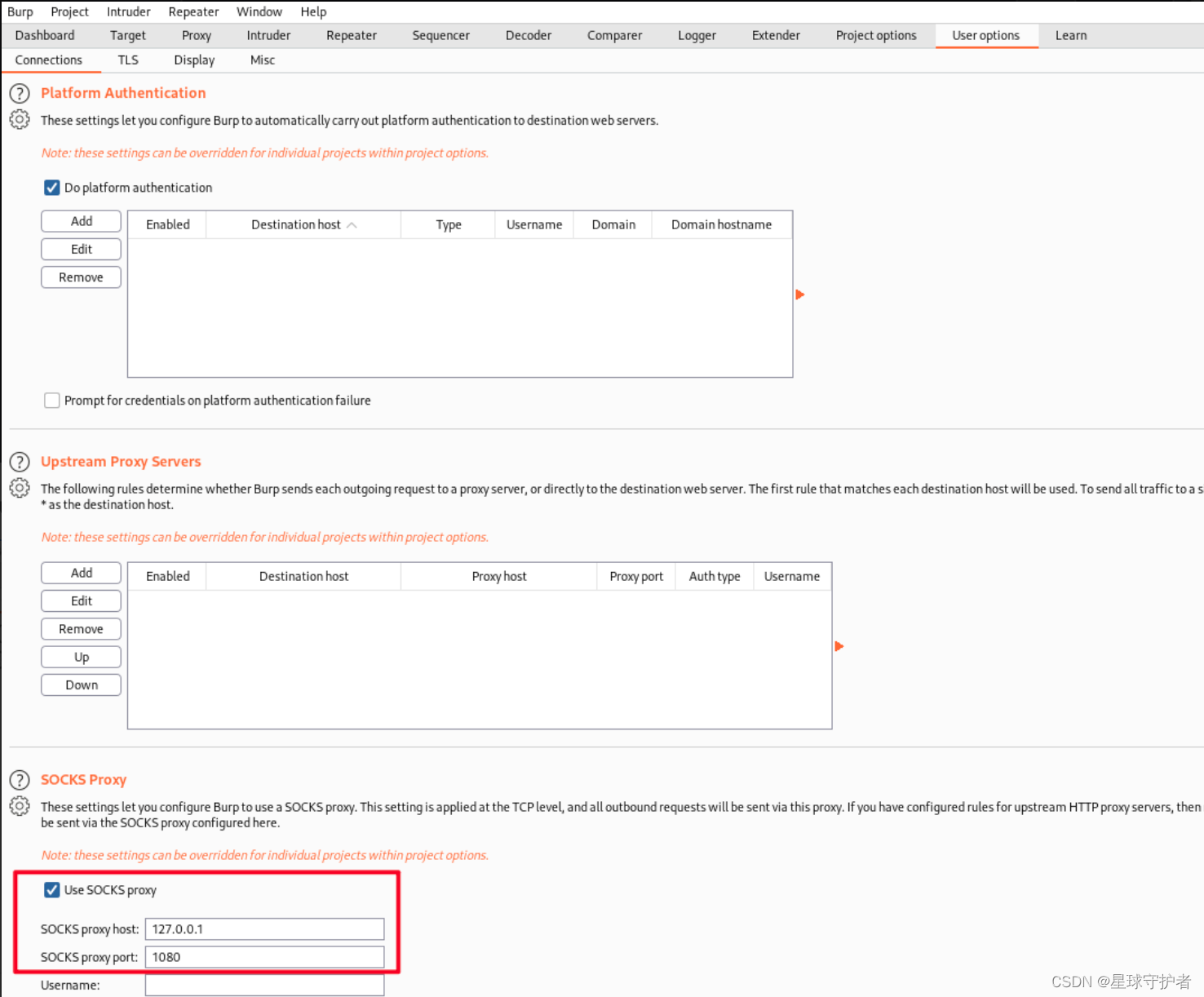Click Proxy host column header
Screen dimensions: 1204x997
pos(499,577)
